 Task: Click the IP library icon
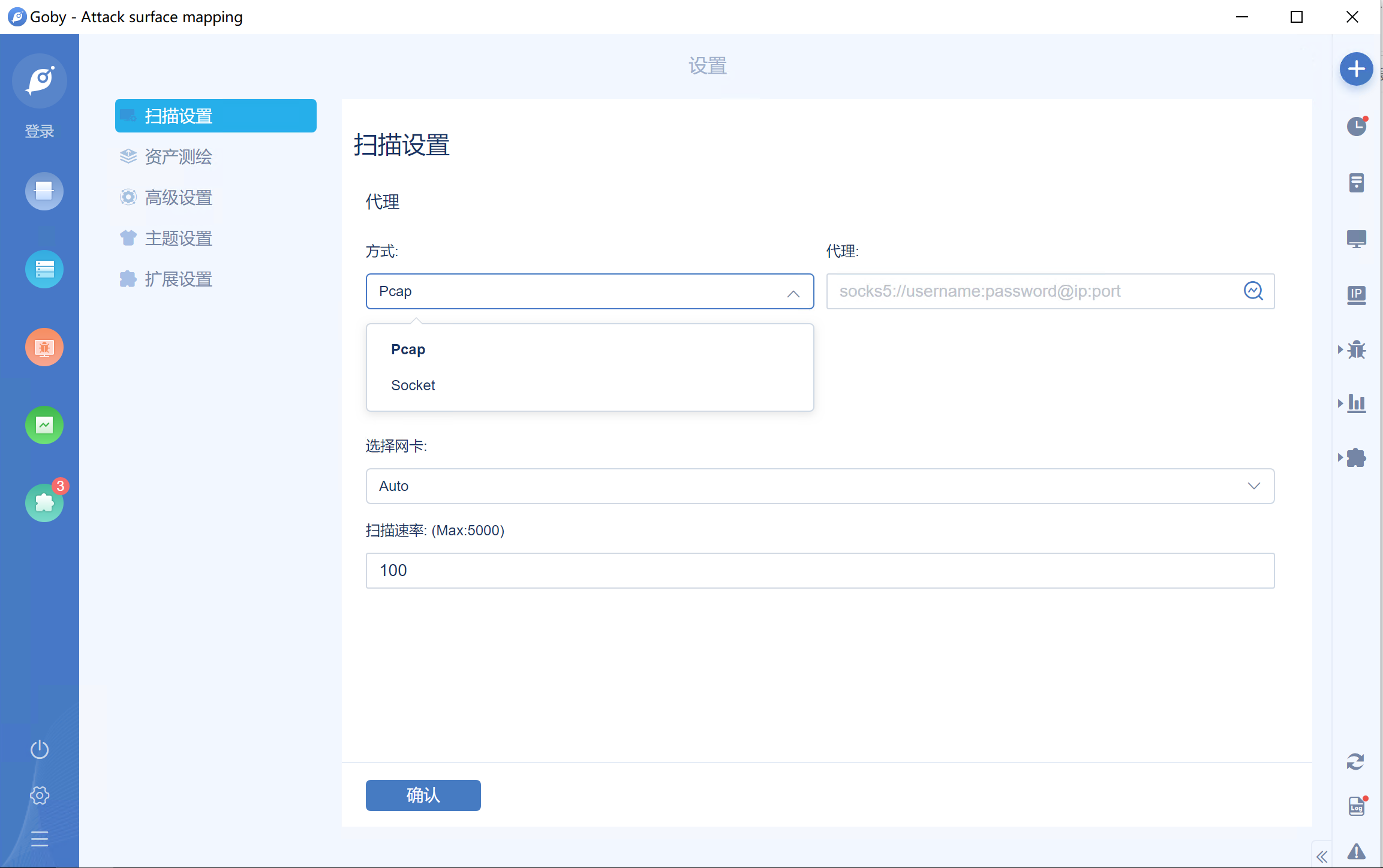[x=1357, y=295]
